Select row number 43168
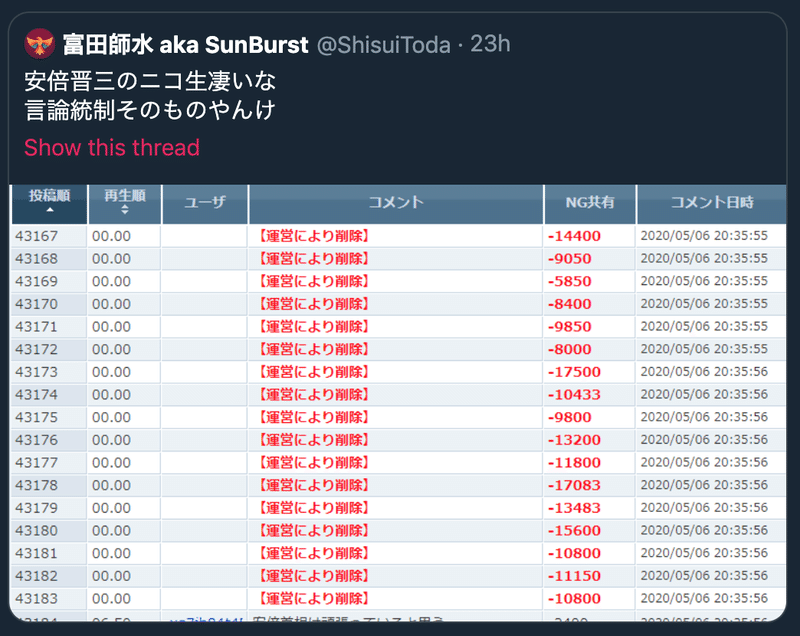This screenshot has width=800, height=636. [x=36, y=259]
